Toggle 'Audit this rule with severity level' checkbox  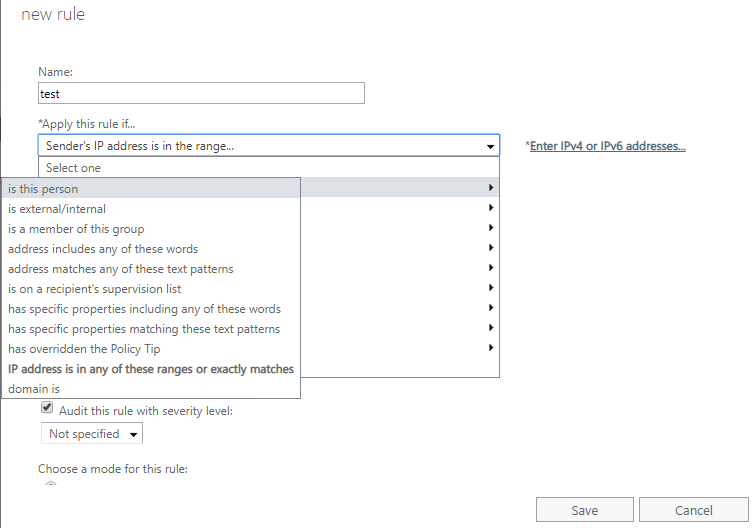pyautogui.click(x=47, y=409)
